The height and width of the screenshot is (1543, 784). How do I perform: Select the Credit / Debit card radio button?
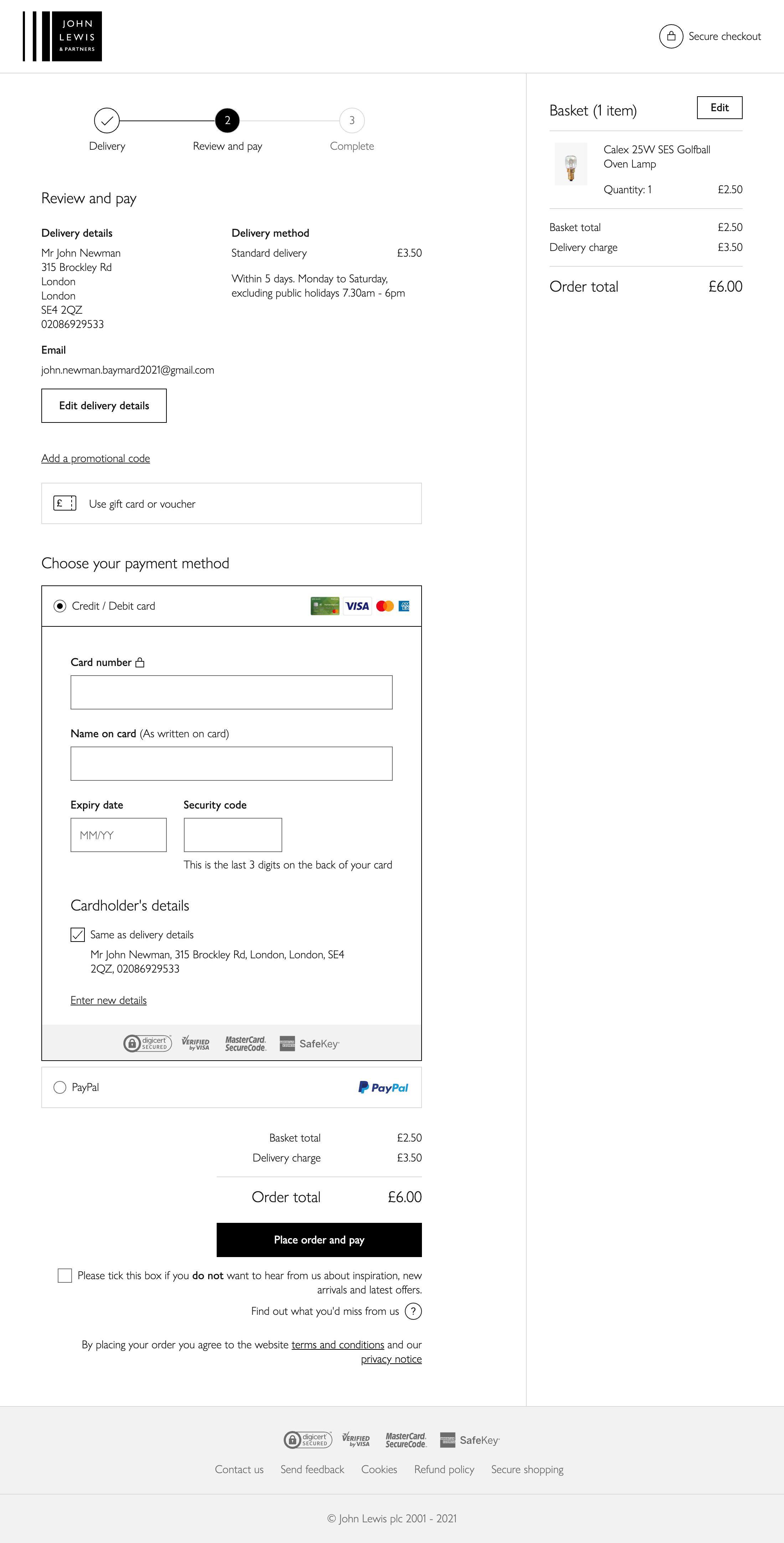[x=60, y=606]
